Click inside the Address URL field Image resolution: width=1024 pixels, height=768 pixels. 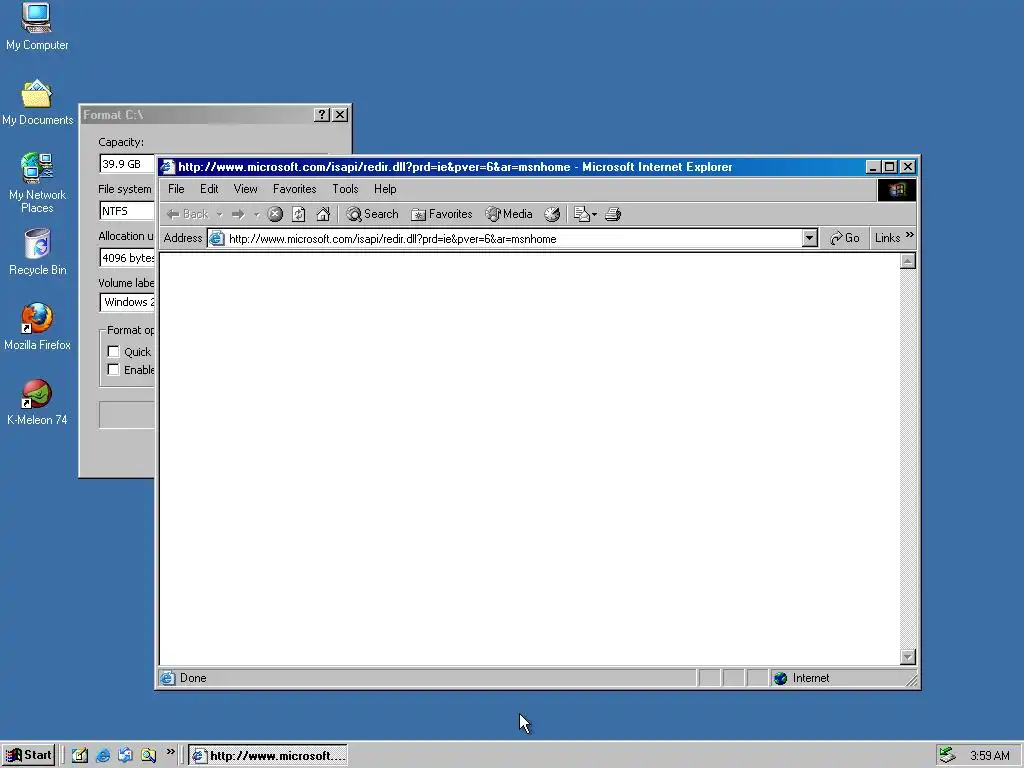pyautogui.click(x=513, y=238)
